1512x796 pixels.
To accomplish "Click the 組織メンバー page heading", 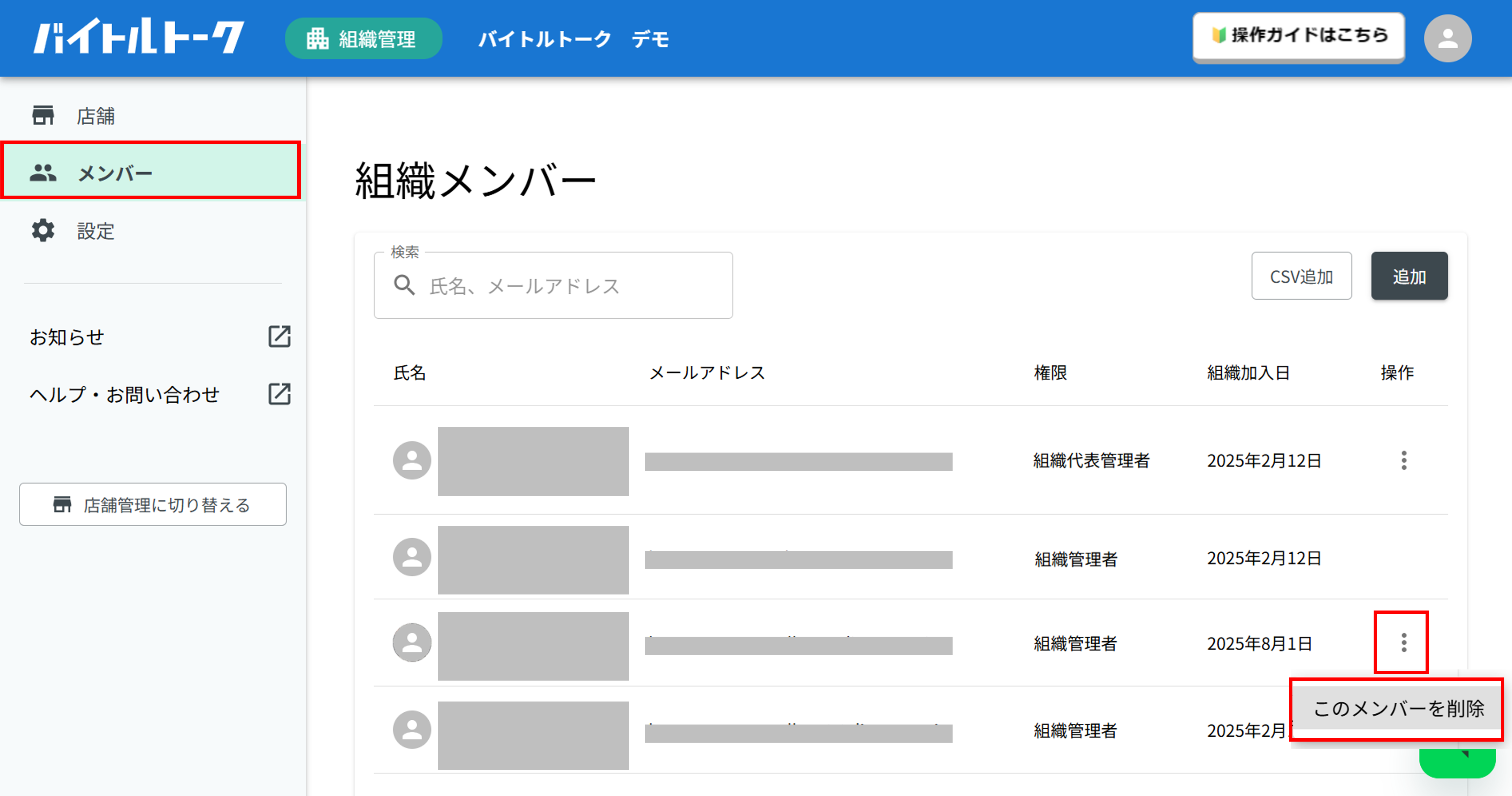I will click(475, 181).
